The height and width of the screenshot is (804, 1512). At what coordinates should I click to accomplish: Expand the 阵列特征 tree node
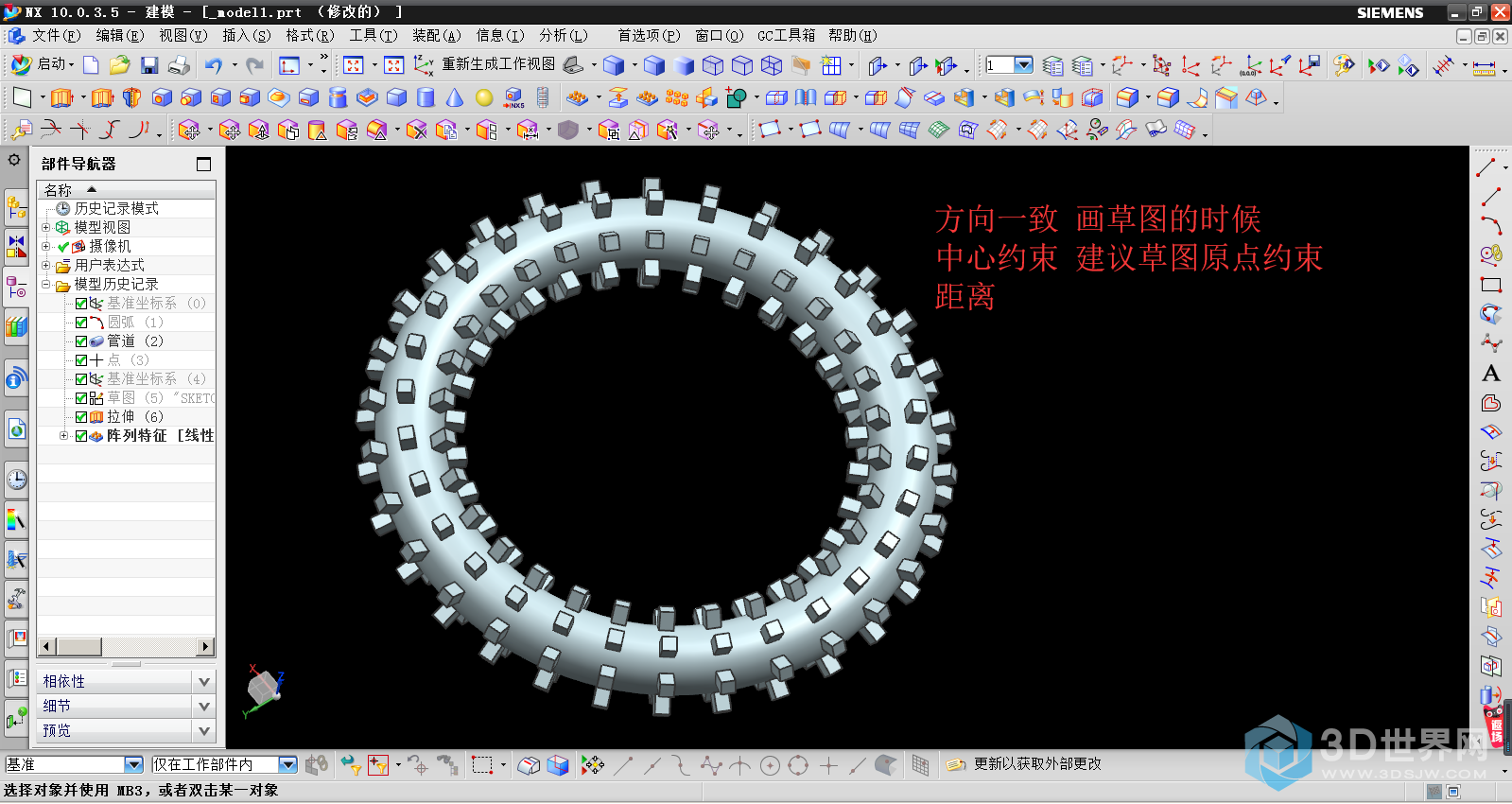pyautogui.click(x=63, y=435)
